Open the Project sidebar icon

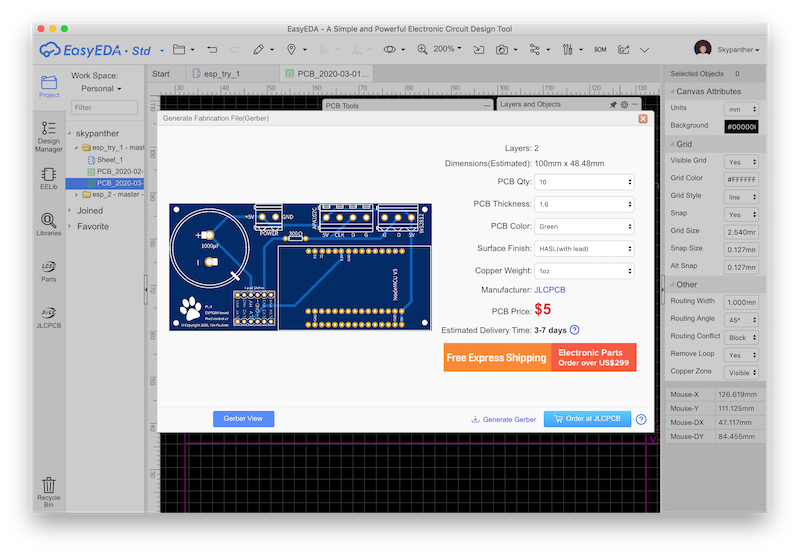coord(49,86)
